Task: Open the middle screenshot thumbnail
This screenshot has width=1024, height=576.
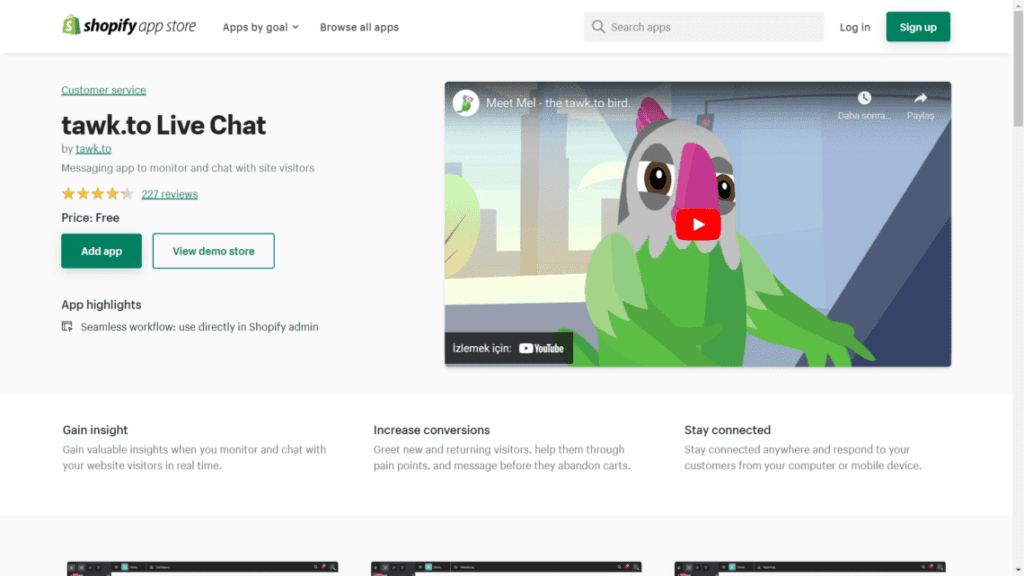Action: tap(506, 568)
